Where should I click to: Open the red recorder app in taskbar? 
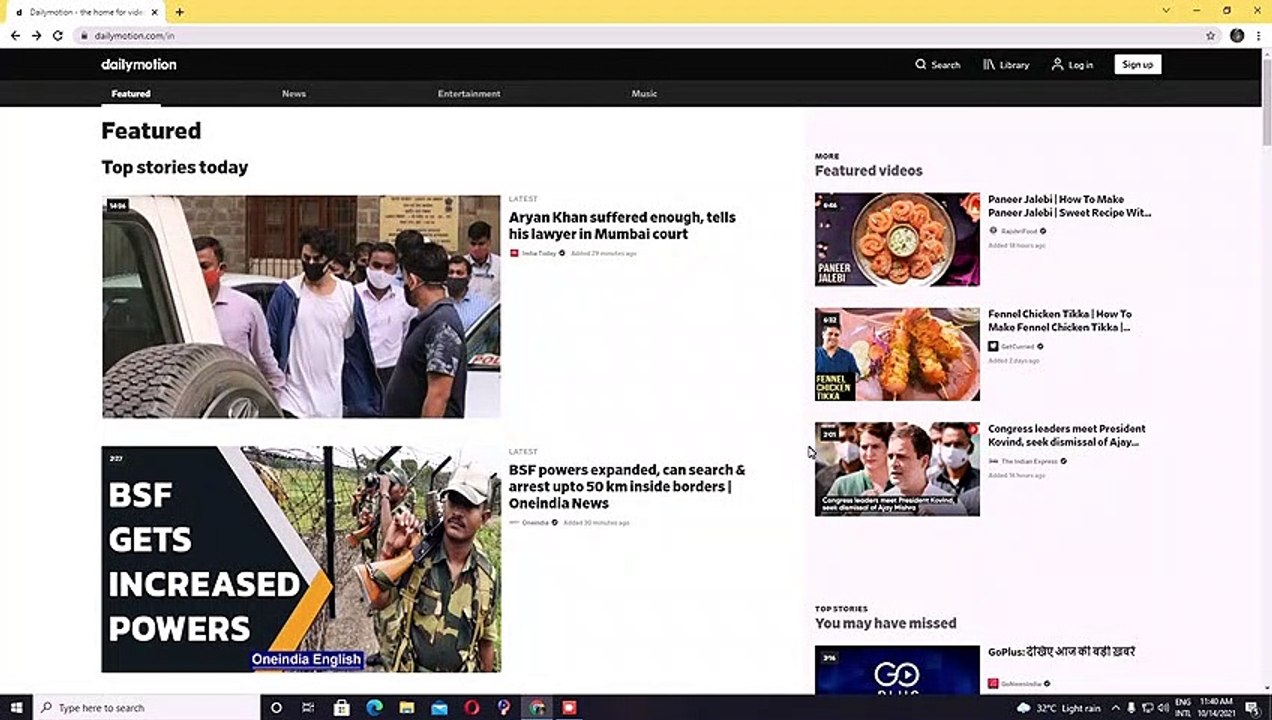(570, 707)
